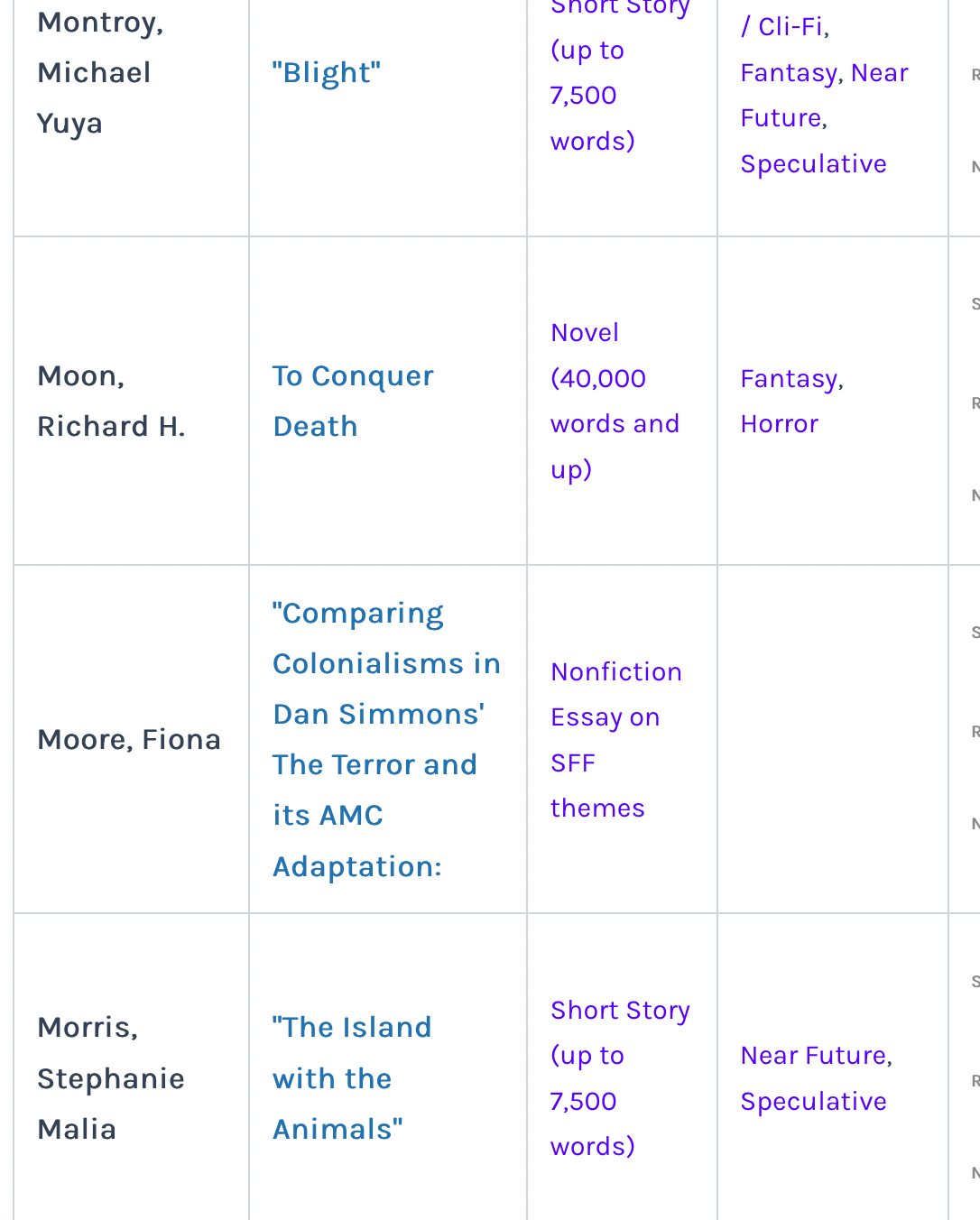The width and height of the screenshot is (980, 1220).
Task: Click Fantasy genre in the Richard H. Moon row
Action: coord(790,379)
